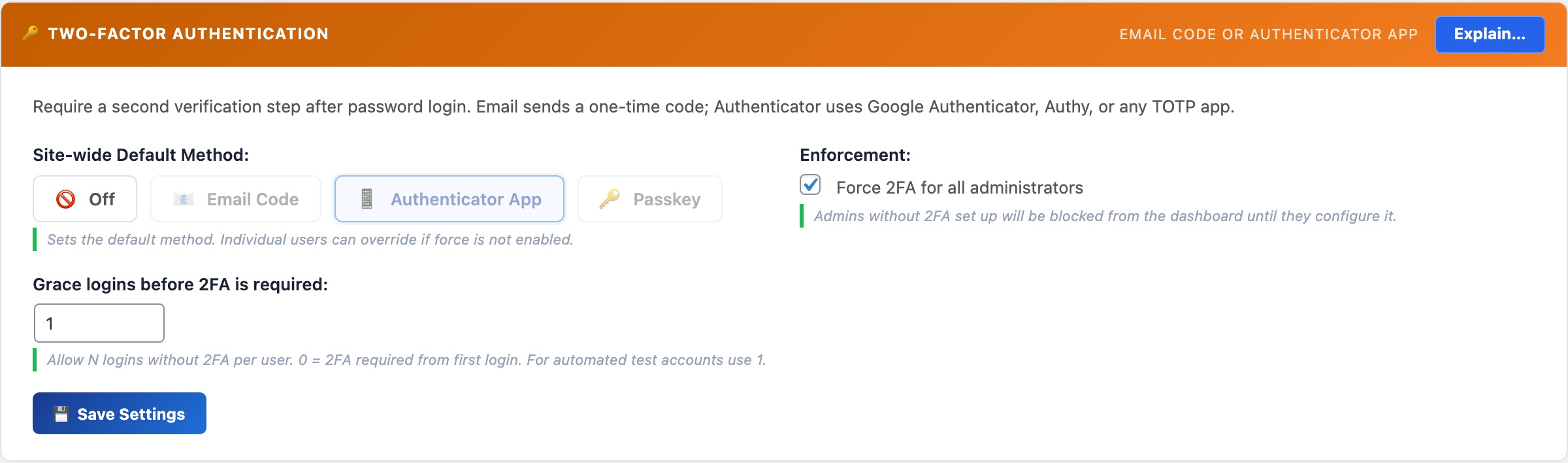Screen dimensions: 1568x463
Task: Click the floppy disk icon on Save Settings
Action: 61,413
